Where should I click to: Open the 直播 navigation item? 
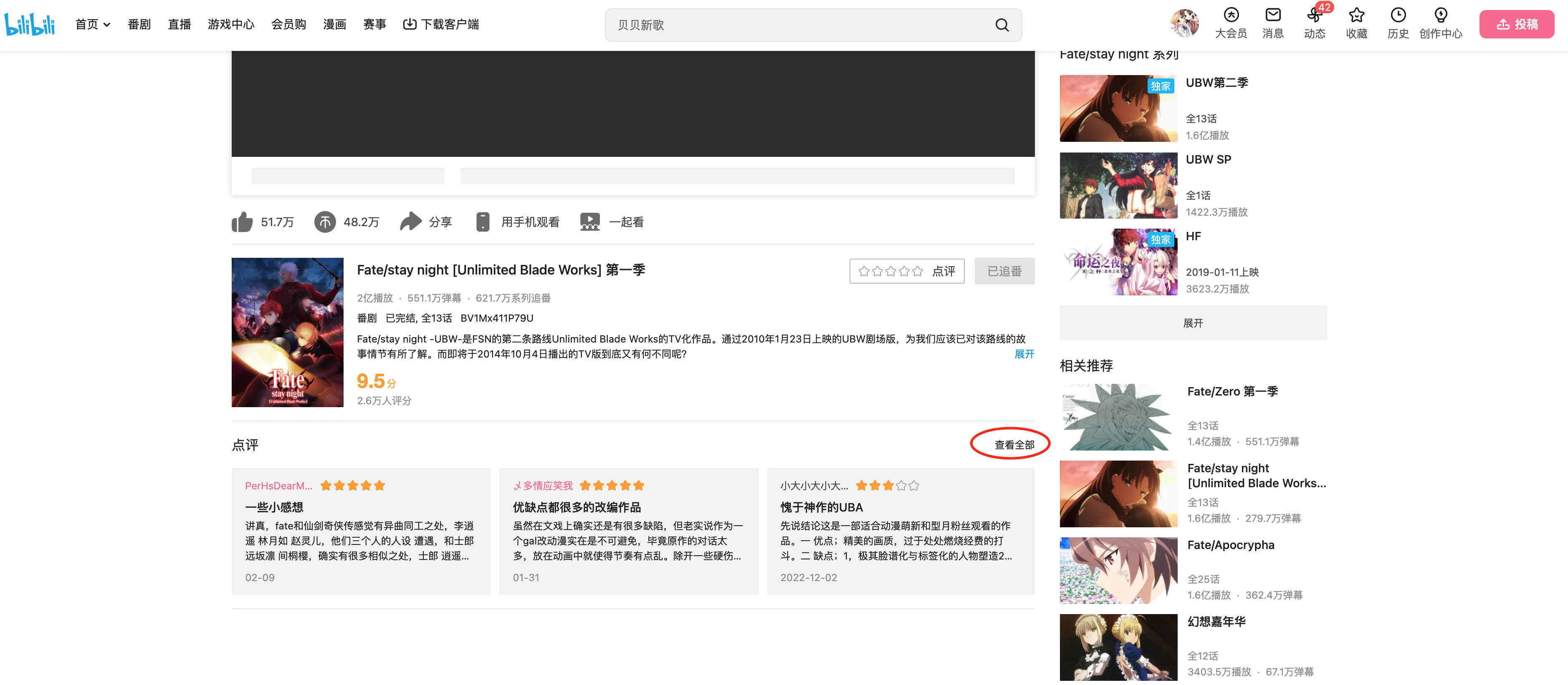(179, 24)
